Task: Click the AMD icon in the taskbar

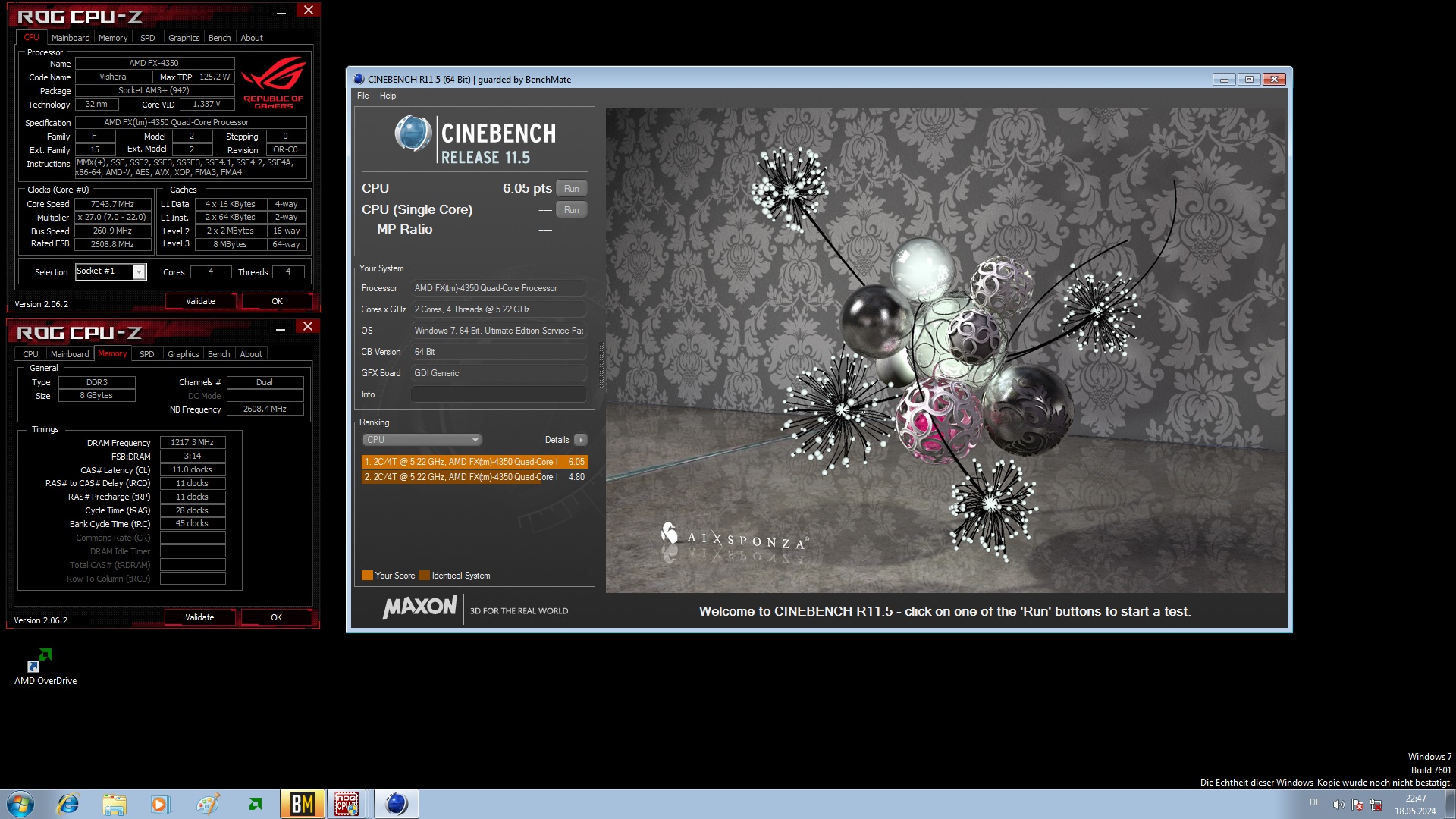Action: click(256, 804)
